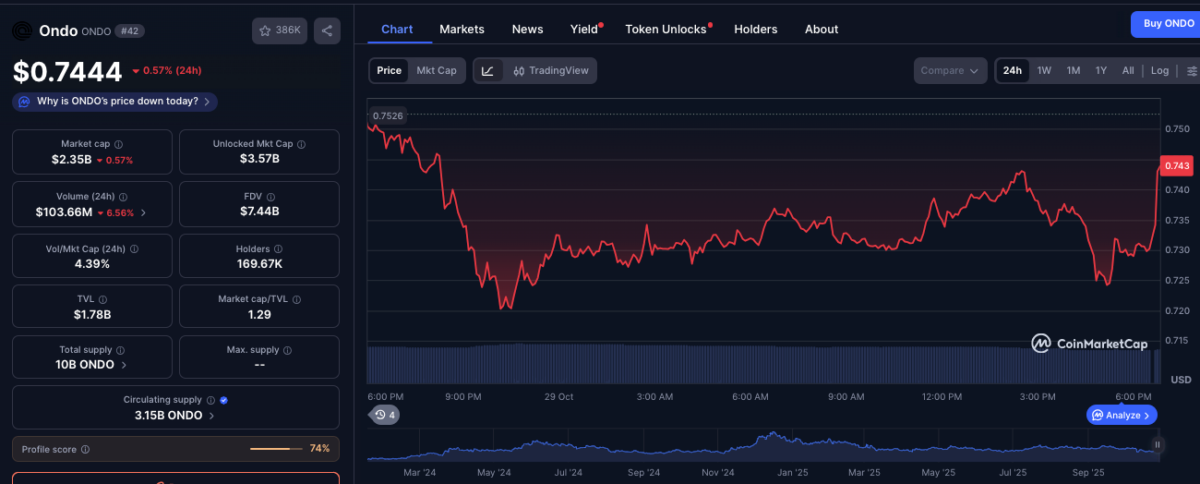
Task: Switch to TradingView chart mode
Action: [x=549, y=71]
